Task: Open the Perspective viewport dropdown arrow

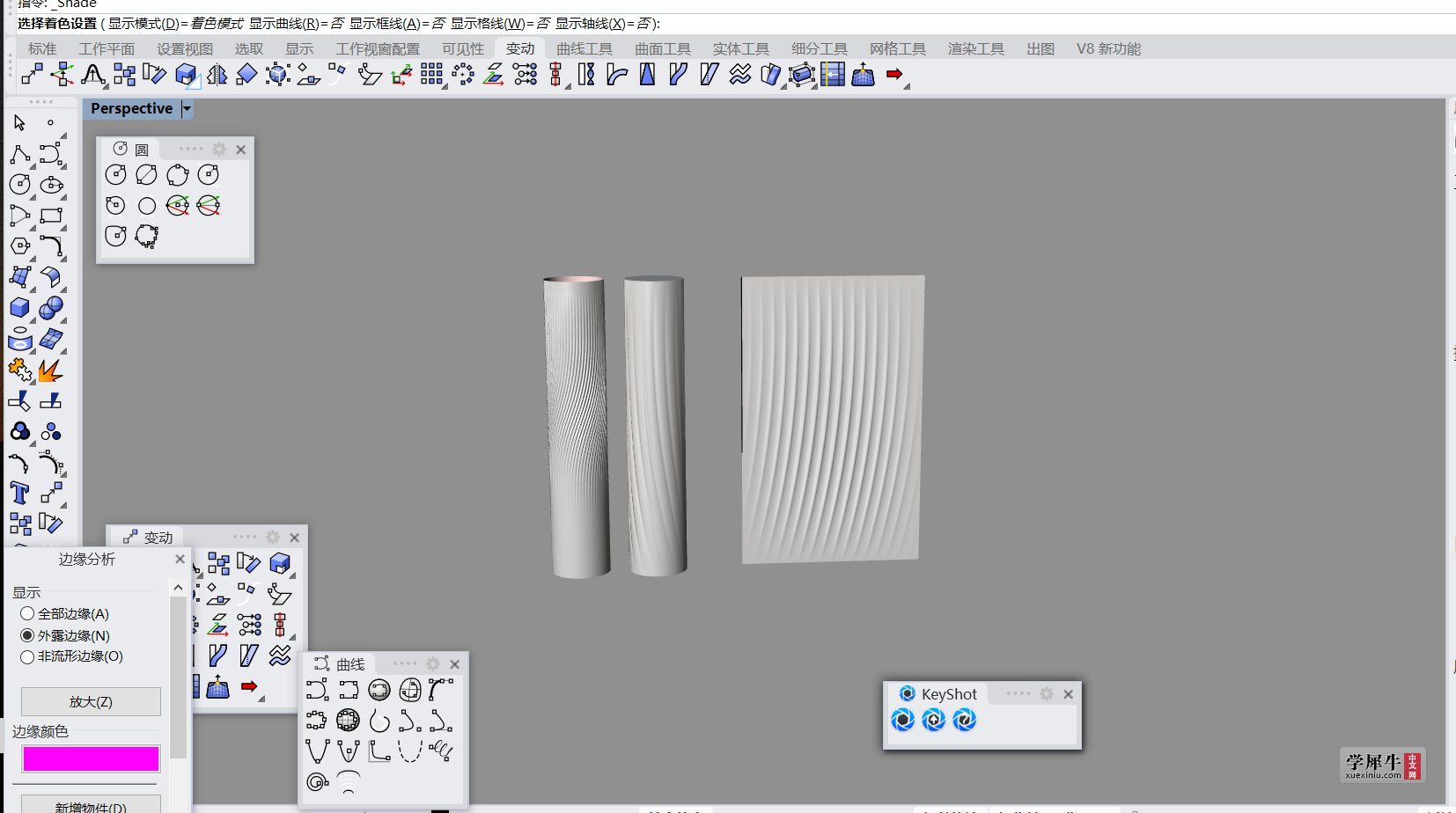Action: pyautogui.click(x=187, y=108)
